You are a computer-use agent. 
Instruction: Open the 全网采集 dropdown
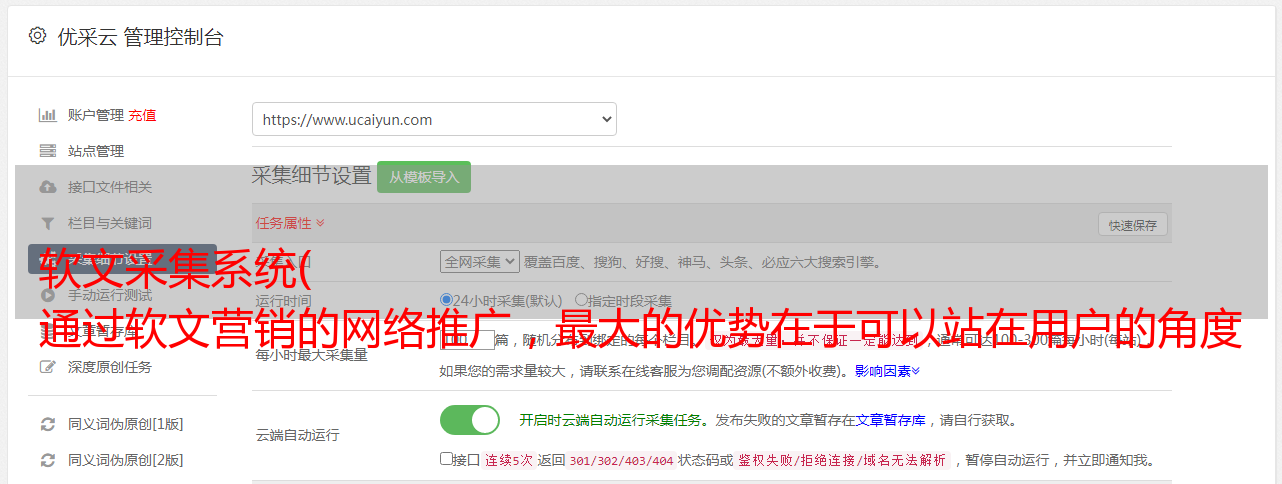(x=480, y=261)
